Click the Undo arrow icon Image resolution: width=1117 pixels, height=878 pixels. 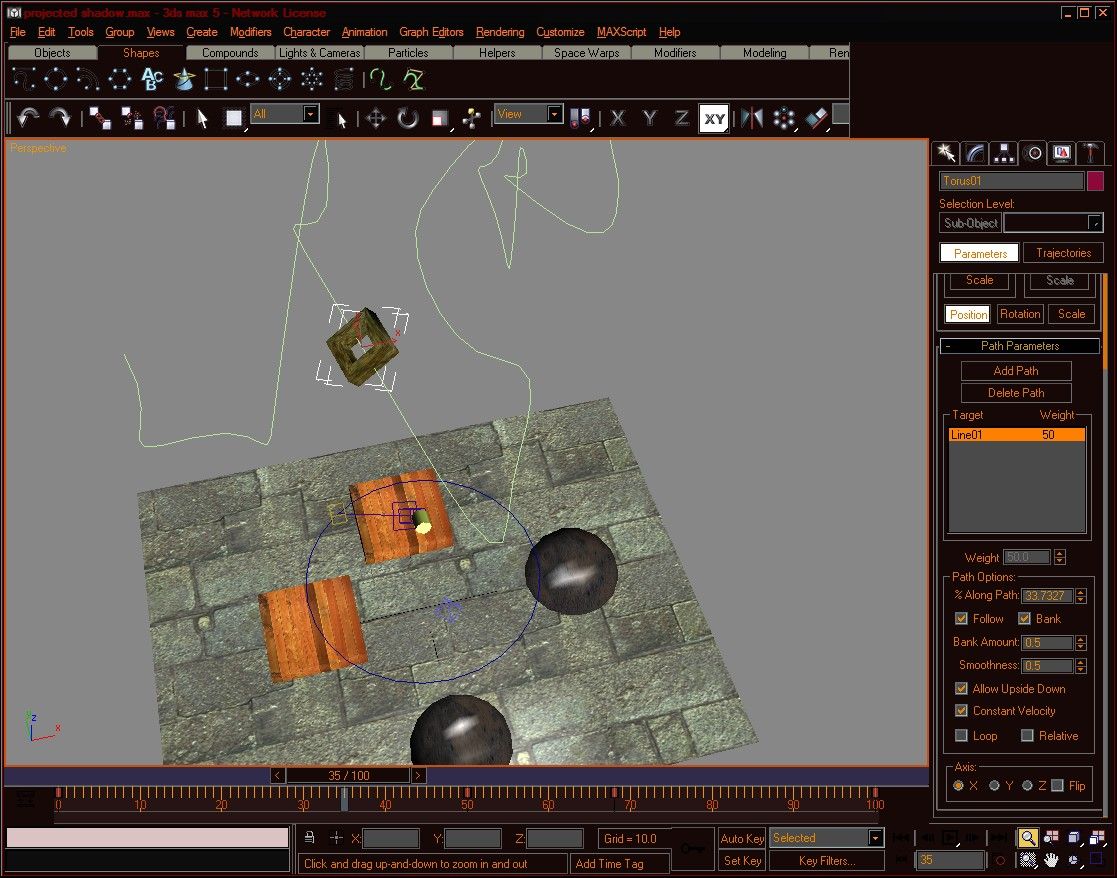click(28, 117)
